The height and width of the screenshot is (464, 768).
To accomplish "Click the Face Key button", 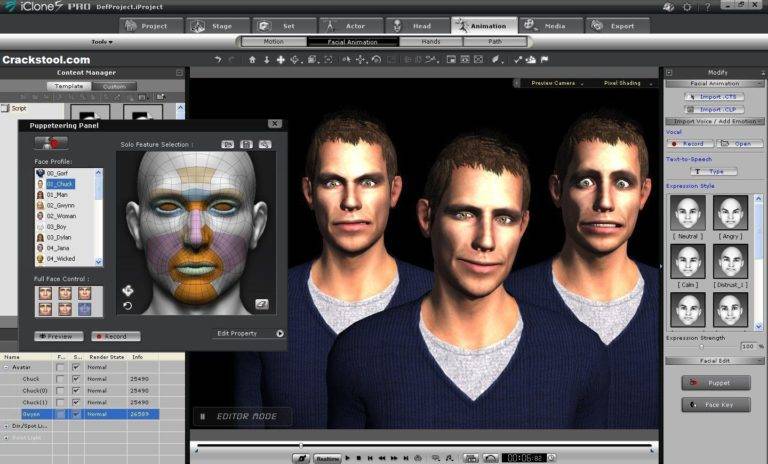I will pyautogui.click(x=715, y=405).
